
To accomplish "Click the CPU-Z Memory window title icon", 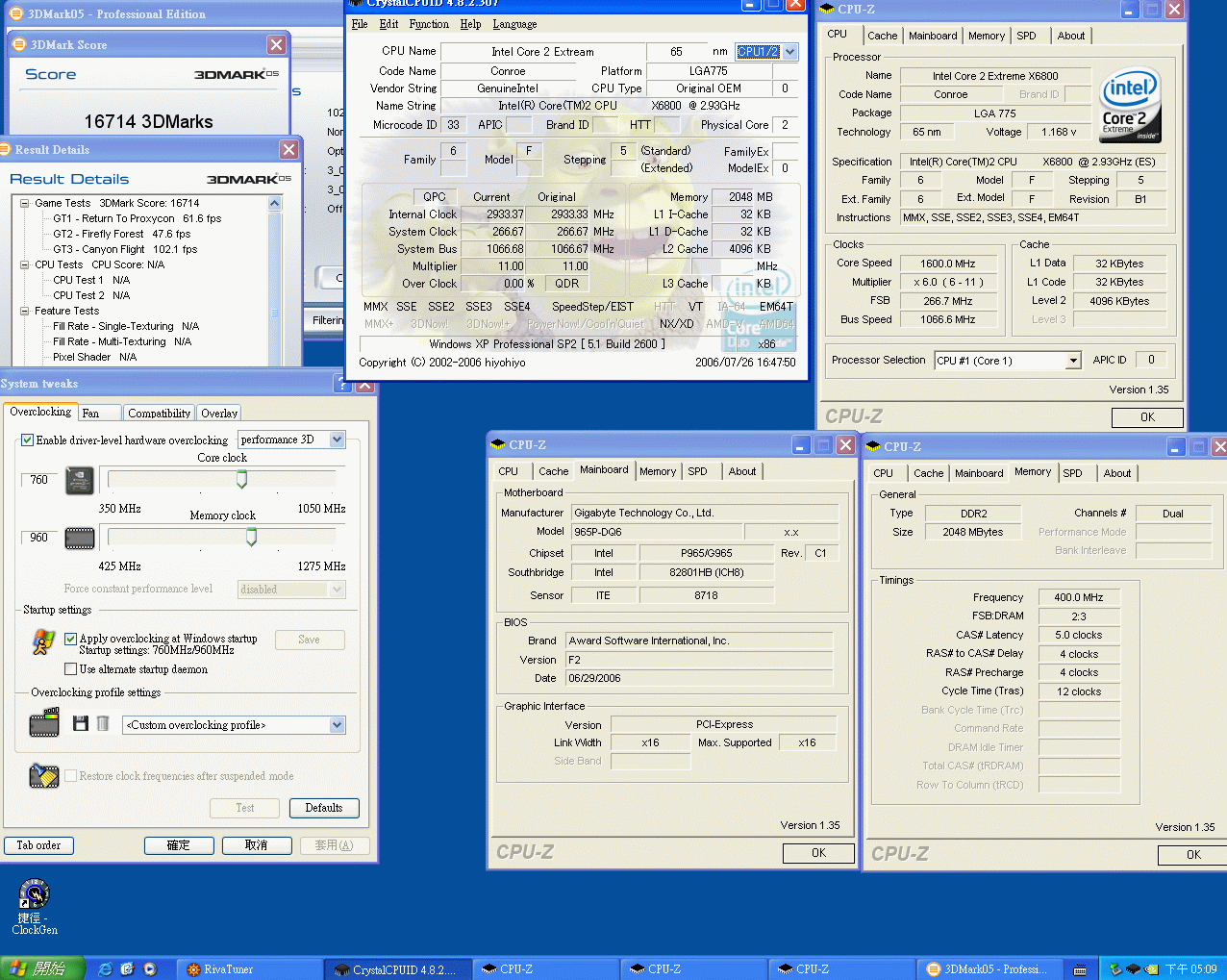I will pyautogui.click(x=873, y=446).
